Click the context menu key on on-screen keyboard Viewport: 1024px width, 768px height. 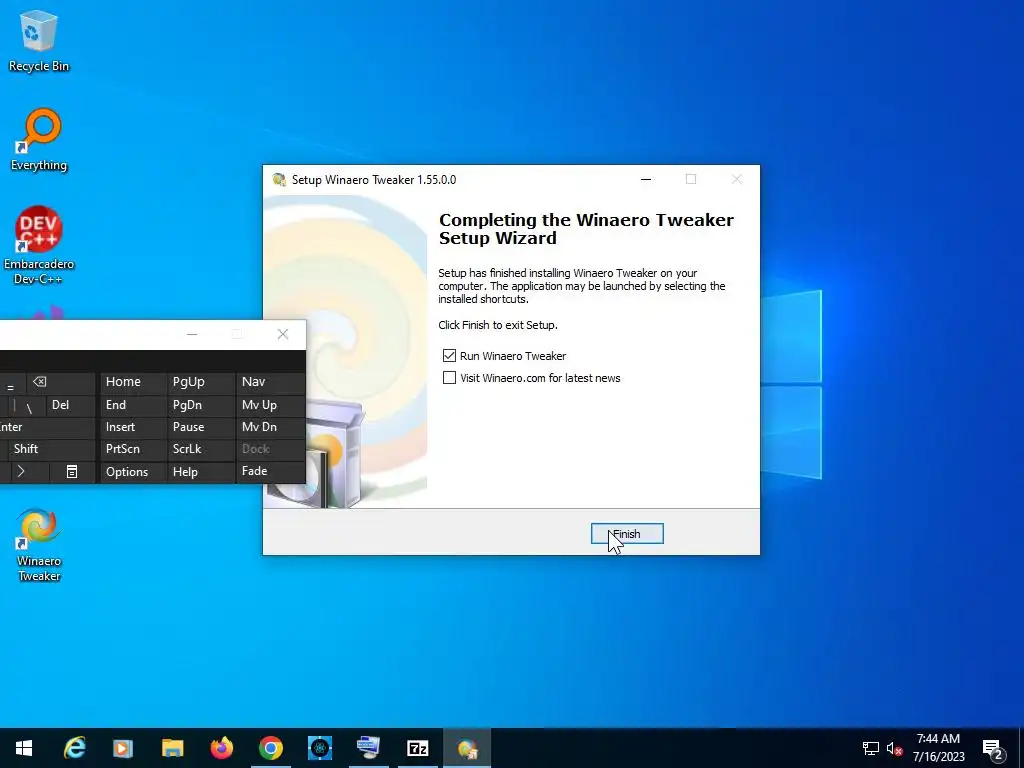72,472
